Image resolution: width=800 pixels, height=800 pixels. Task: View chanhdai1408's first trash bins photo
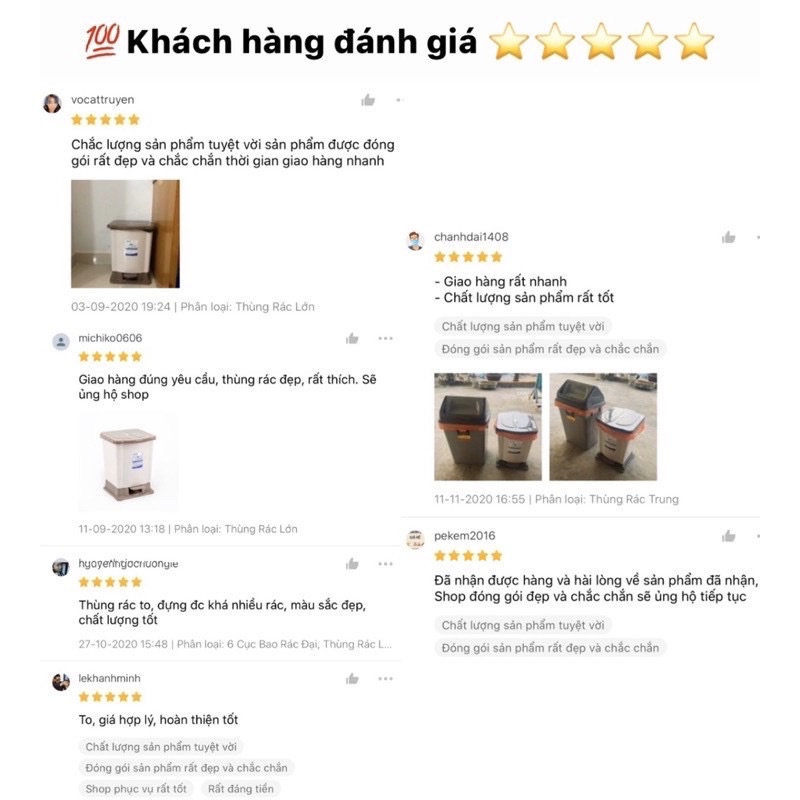coord(488,427)
